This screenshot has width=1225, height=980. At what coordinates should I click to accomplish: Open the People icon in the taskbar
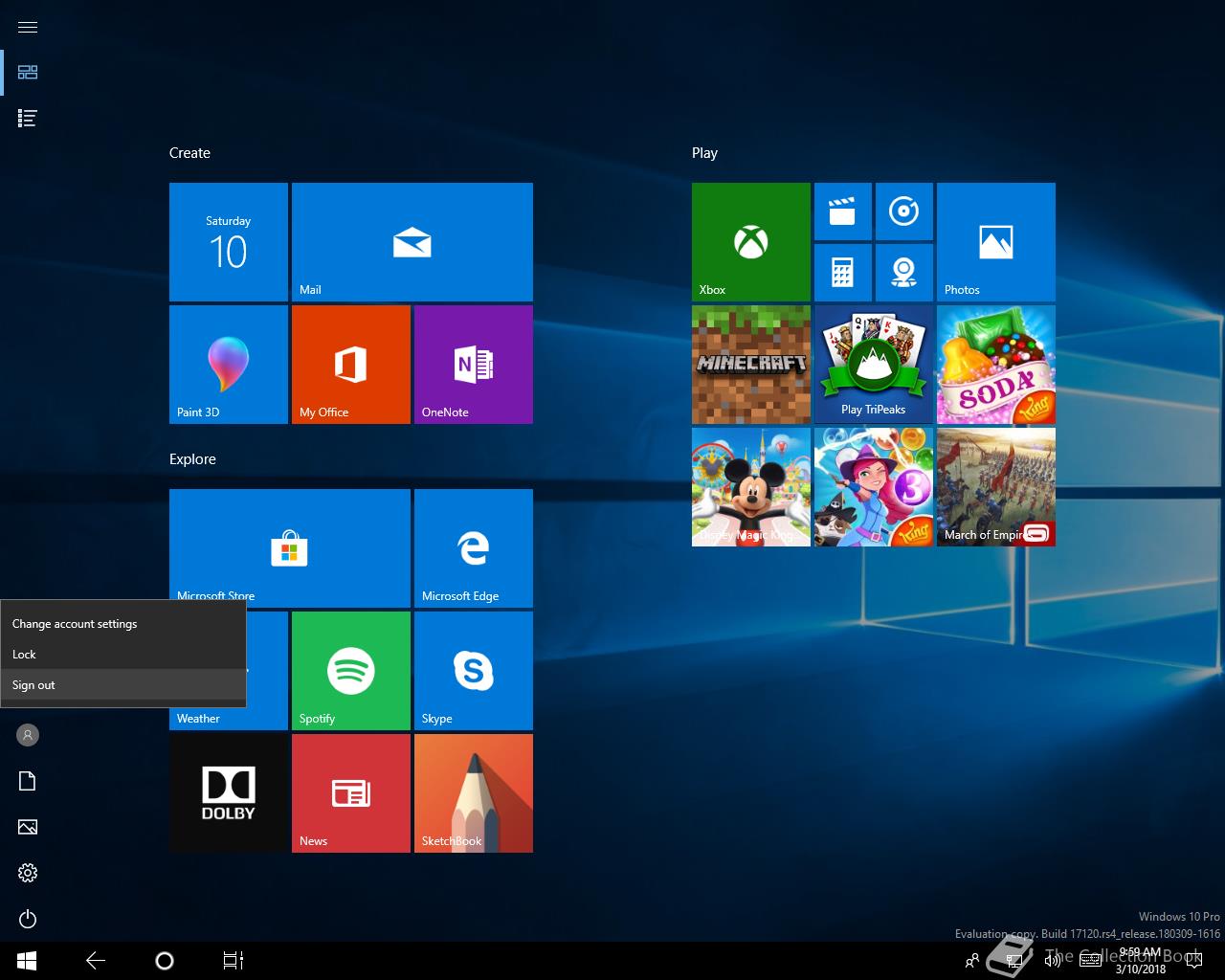(972, 961)
